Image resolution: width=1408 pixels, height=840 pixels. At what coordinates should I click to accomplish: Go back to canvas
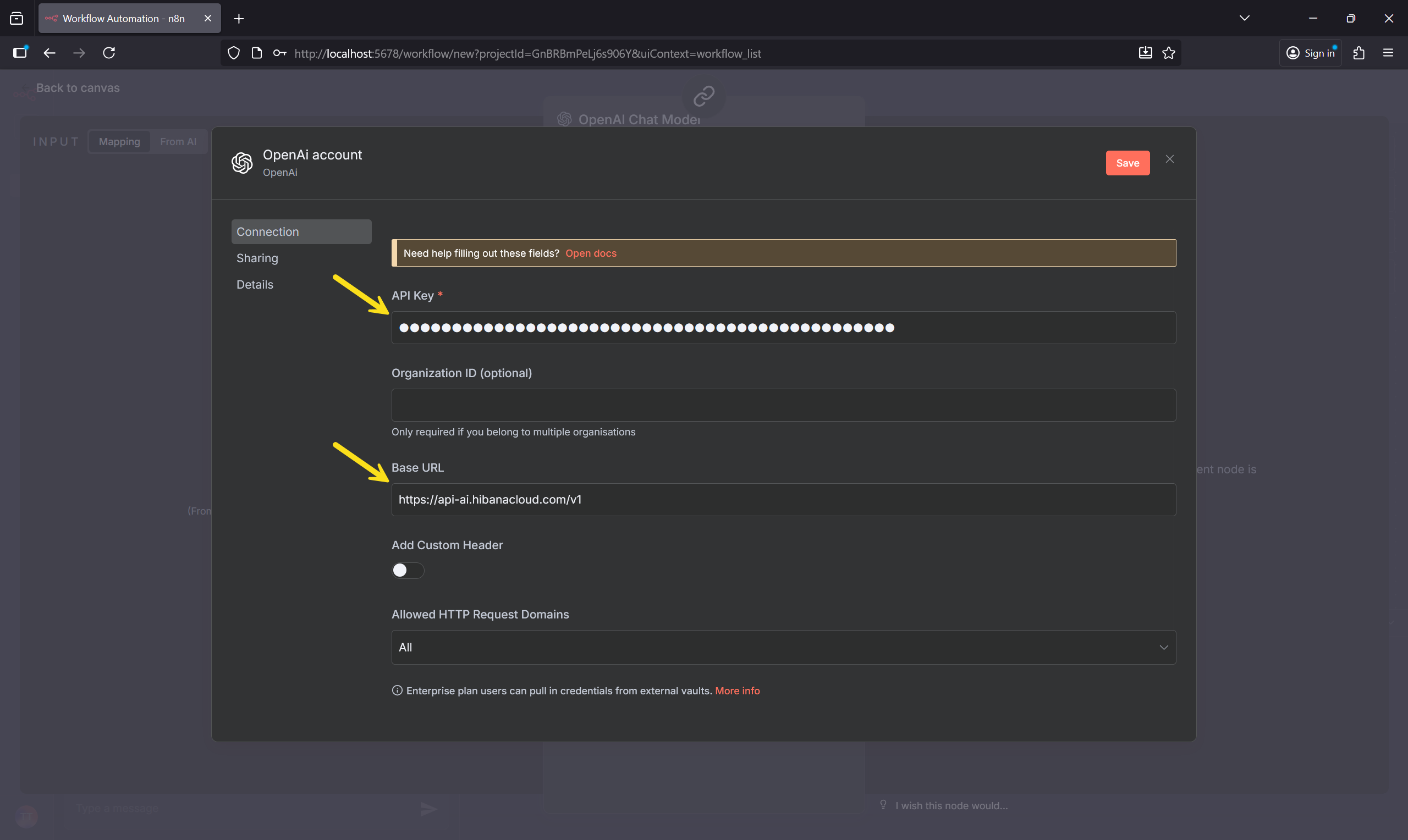click(x=78, y=88)
